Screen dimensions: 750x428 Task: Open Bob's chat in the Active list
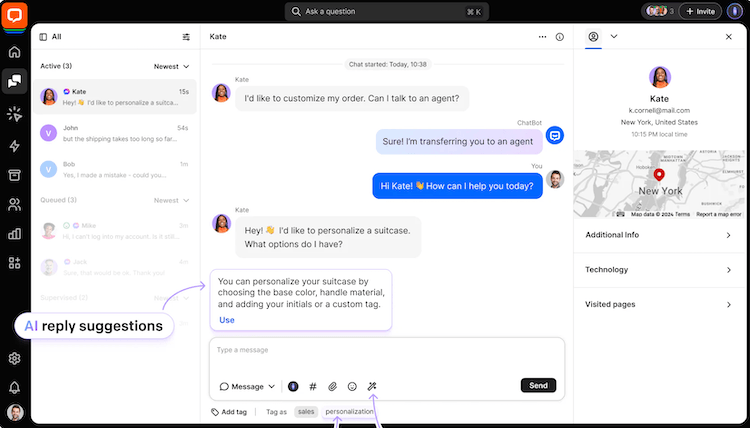point(115,169)
